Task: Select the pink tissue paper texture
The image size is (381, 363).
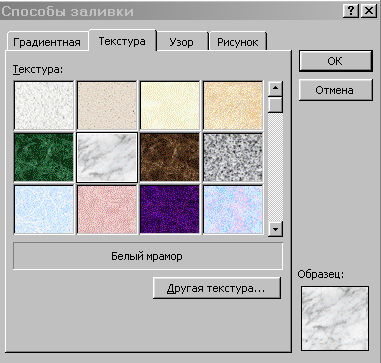Action: [107, 209]
